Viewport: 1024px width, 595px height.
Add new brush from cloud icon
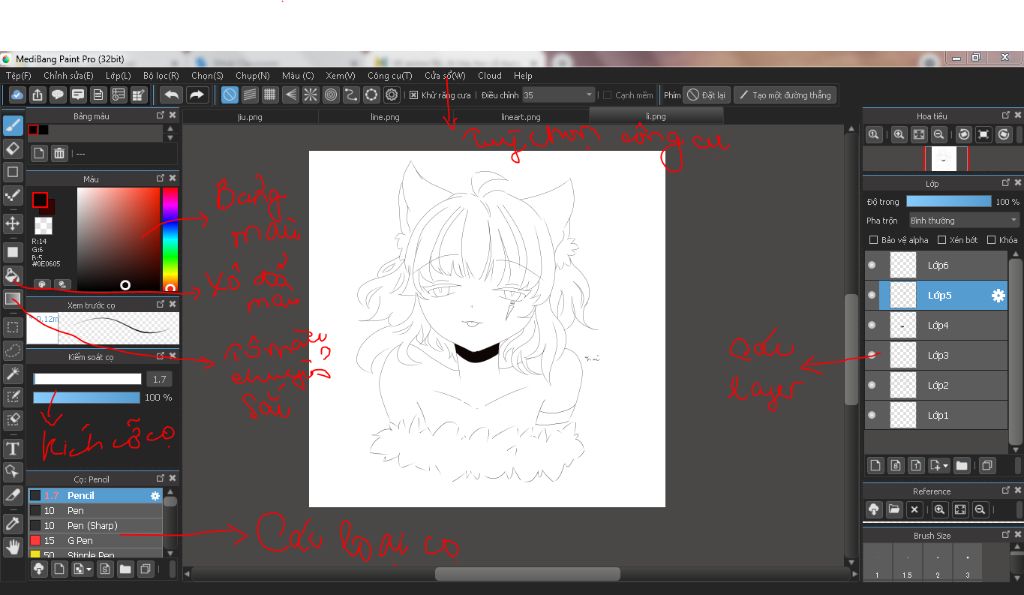tap(39, 569)
